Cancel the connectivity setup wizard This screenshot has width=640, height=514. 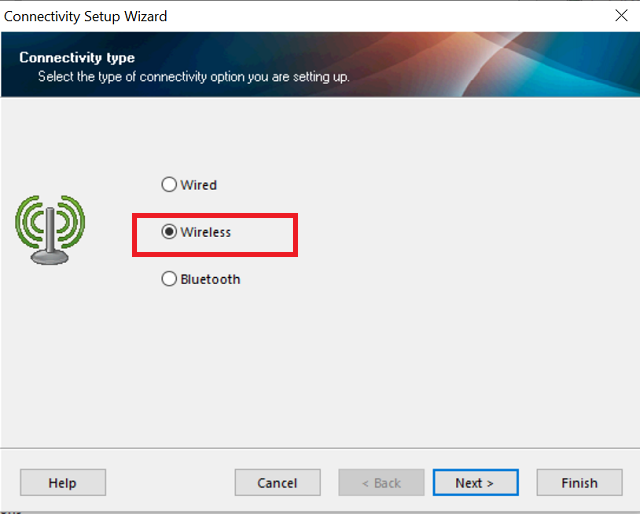(x=277, y=483)
